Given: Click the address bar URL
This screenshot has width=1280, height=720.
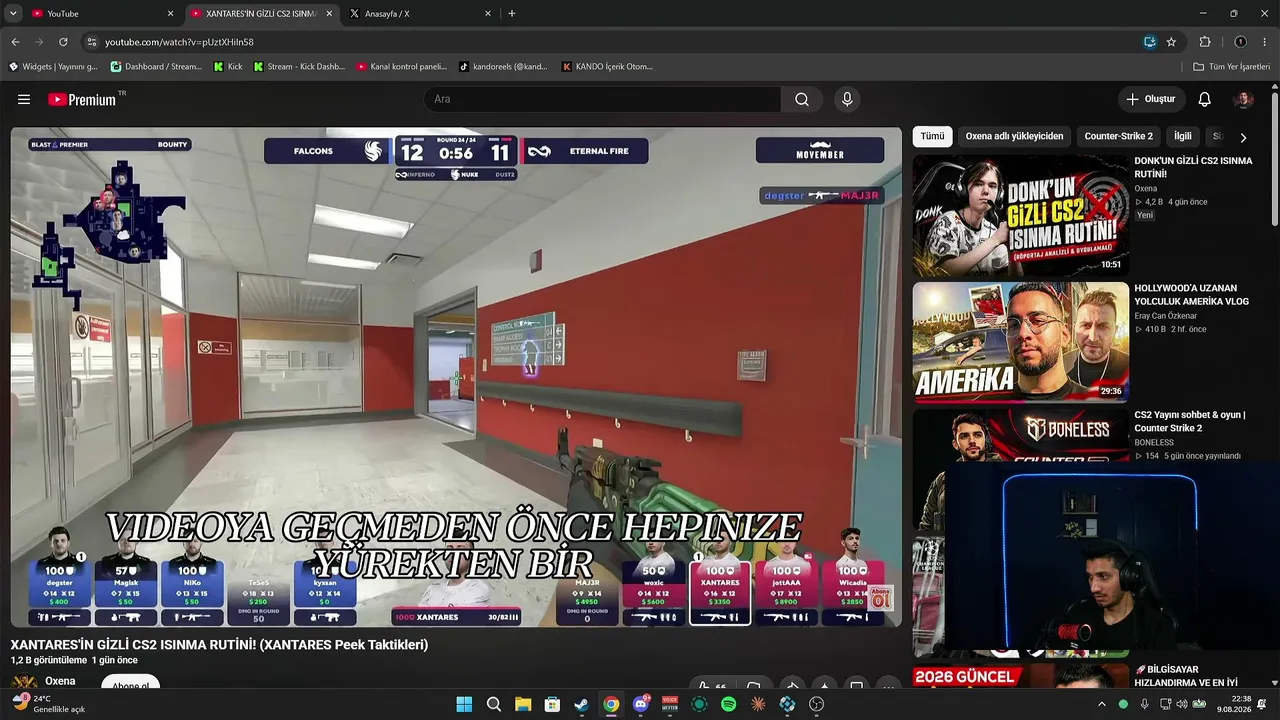Looking at the screenshot, I should pos(179,42).
